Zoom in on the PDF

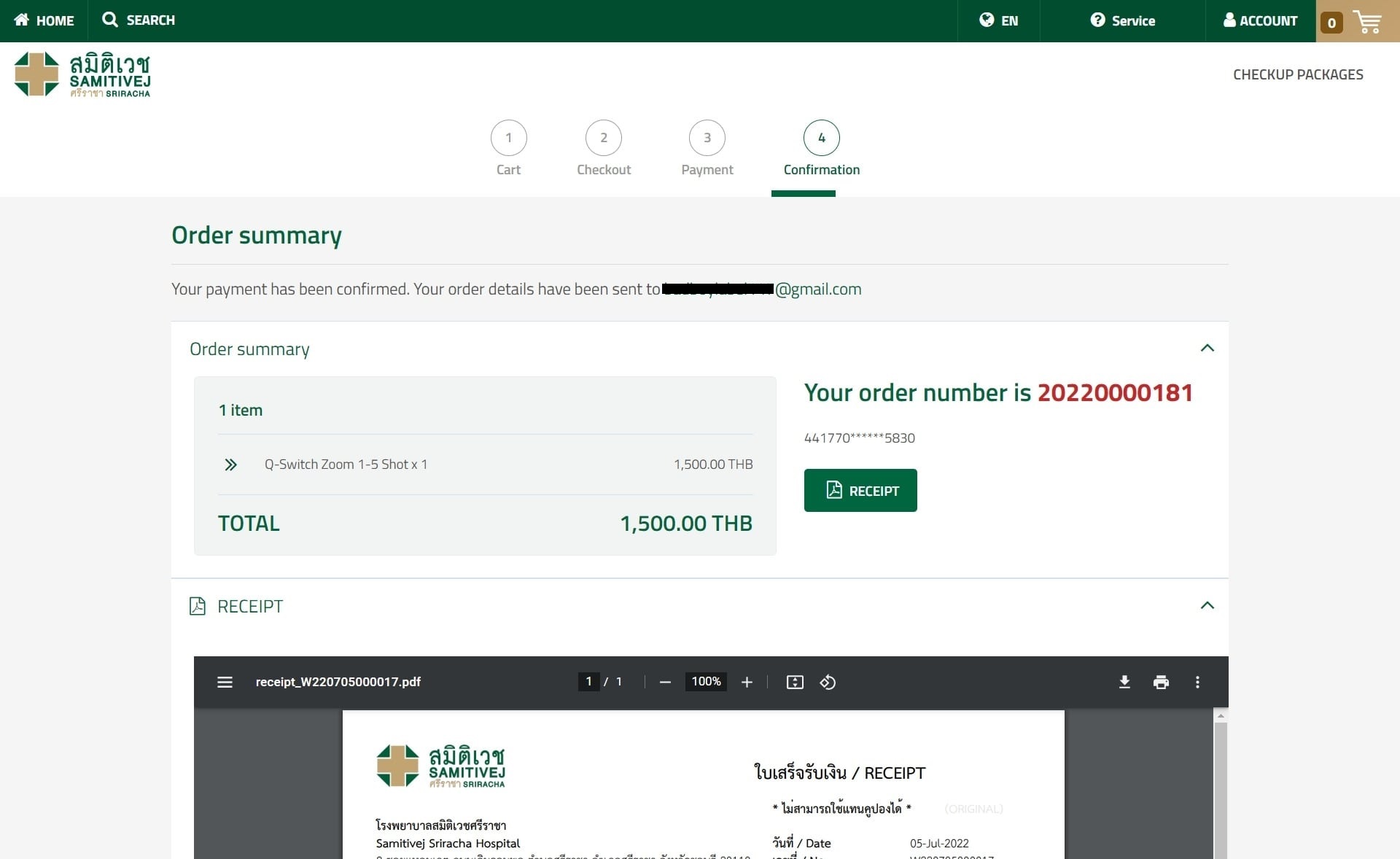[747, 682]
